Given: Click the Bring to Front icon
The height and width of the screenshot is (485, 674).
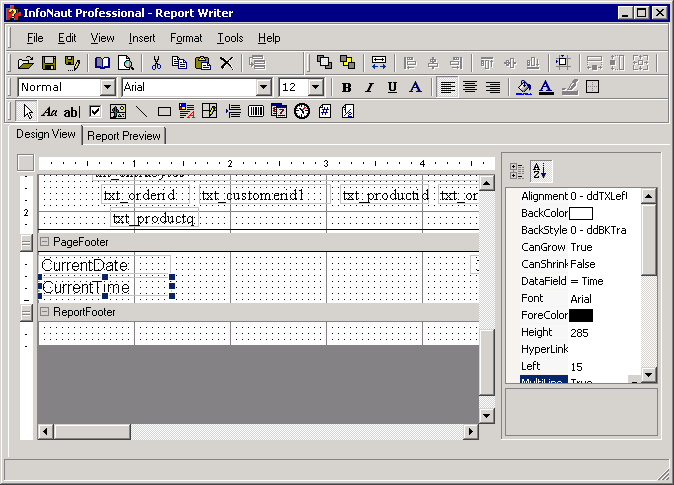Looking at the screenshot, I should (324, 62).
